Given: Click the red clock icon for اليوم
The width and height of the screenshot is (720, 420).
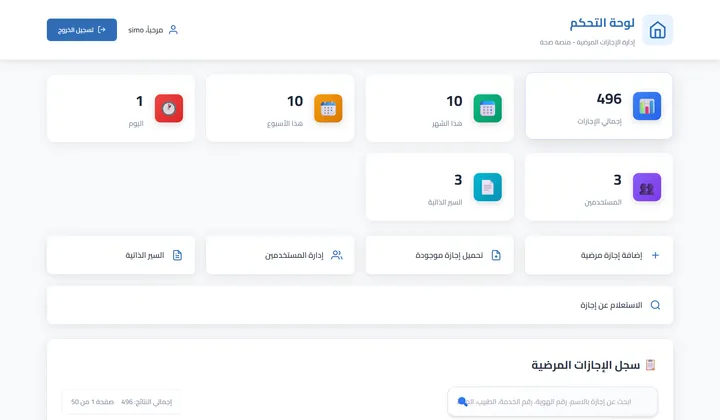Looking at the screenshot, I should pyautogui.click(x=169, y=108).
